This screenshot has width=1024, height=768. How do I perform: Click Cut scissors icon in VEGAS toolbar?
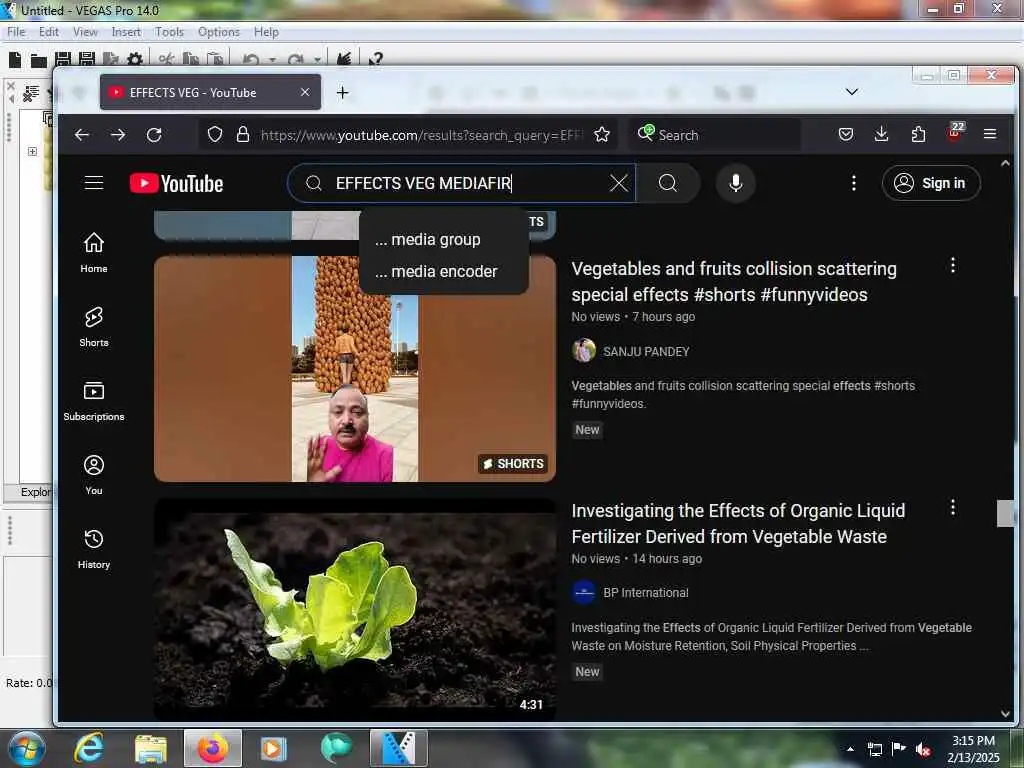tap(167, 60)
